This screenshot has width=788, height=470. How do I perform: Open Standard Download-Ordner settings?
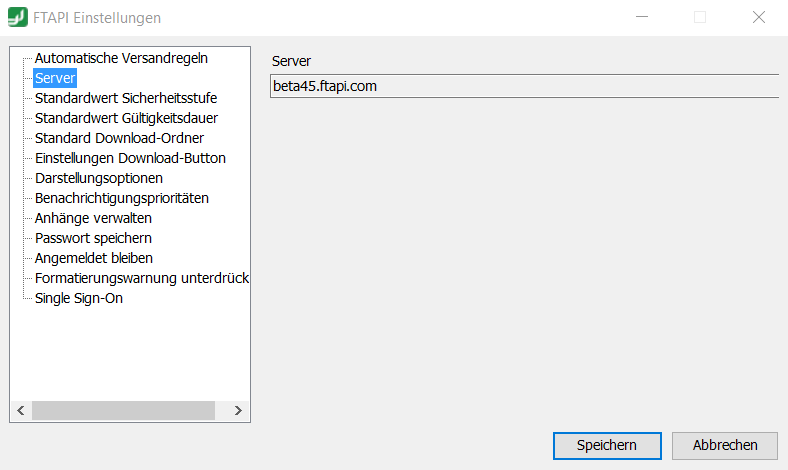[x=119, y=138]
